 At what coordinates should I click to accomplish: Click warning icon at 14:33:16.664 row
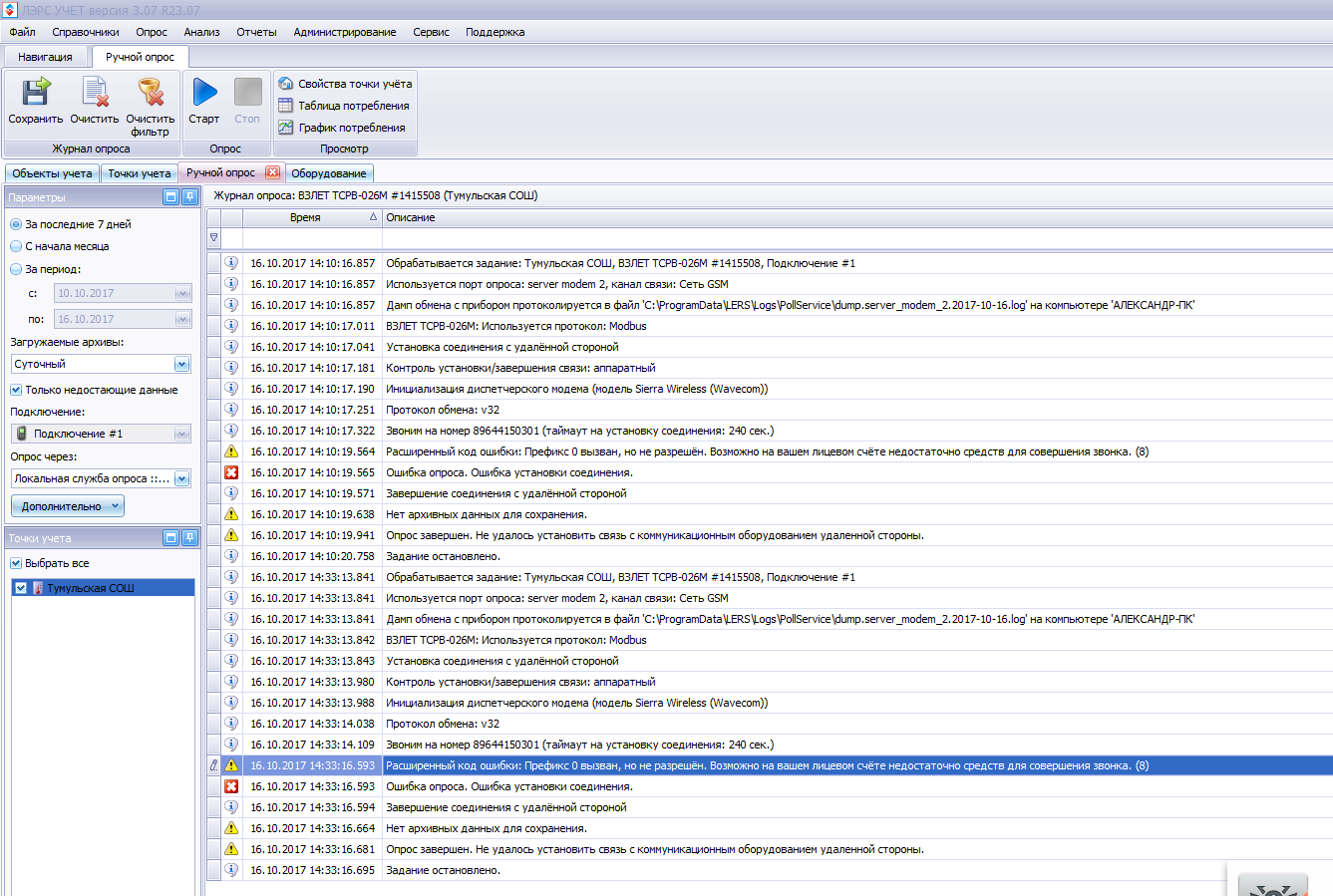pyautogui.click(x=231, y=828)
